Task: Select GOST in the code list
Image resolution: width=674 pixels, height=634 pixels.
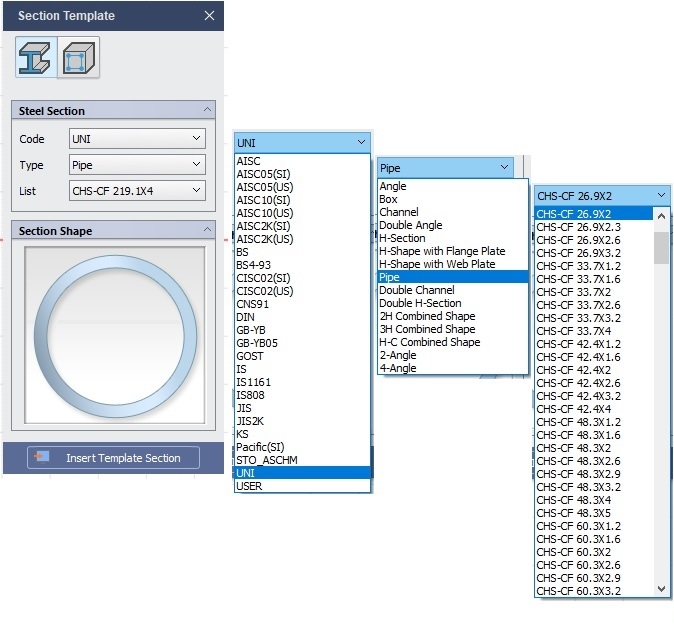Action: 302,356
